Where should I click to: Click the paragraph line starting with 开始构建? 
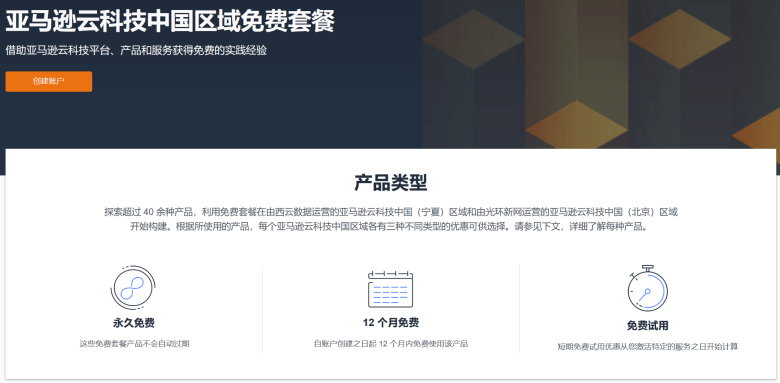tap(390, 227)
